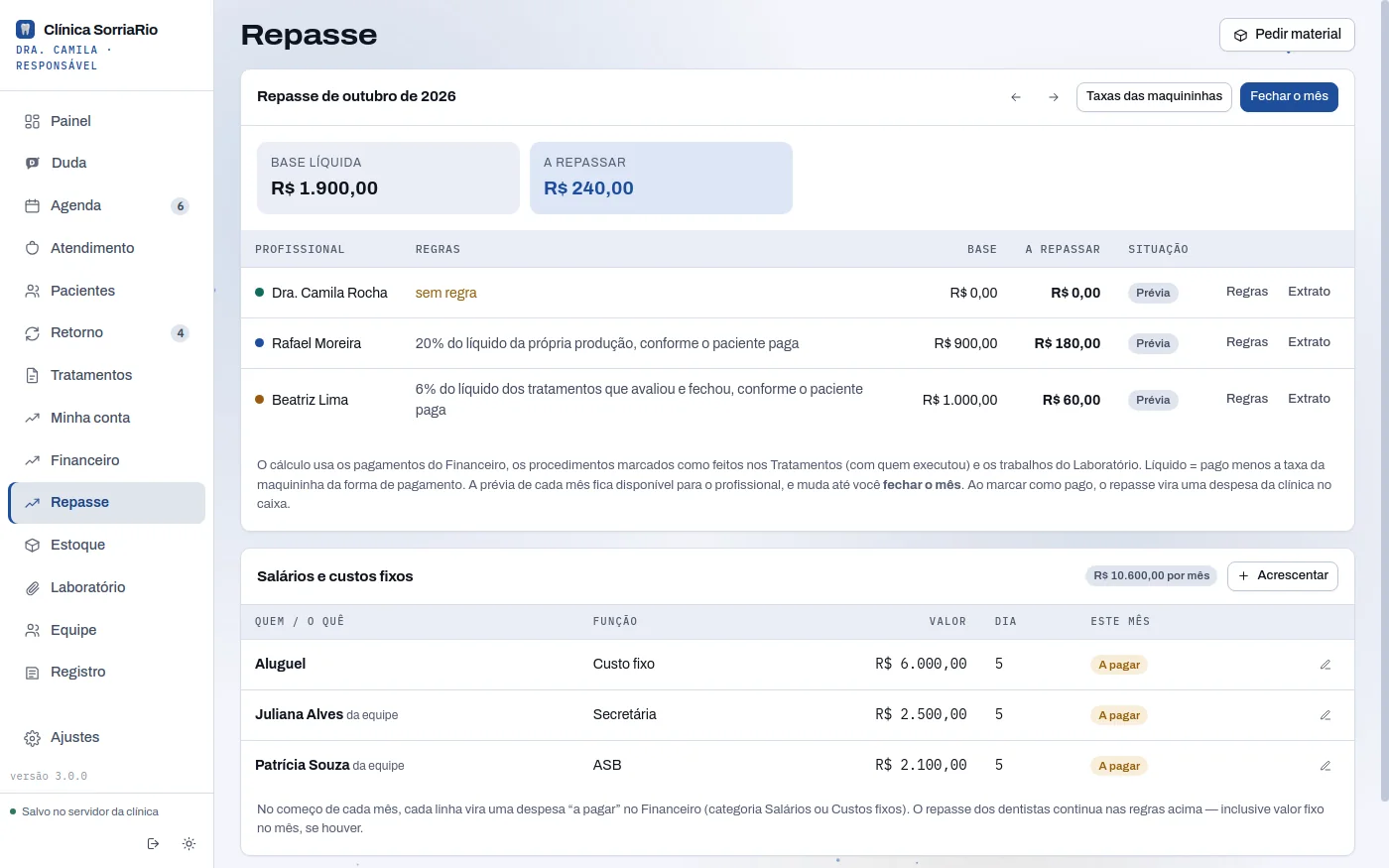View Extrato for Rafael Moreira
The width and height of the screenshot is (1389, 868).
coord(1309,342)
